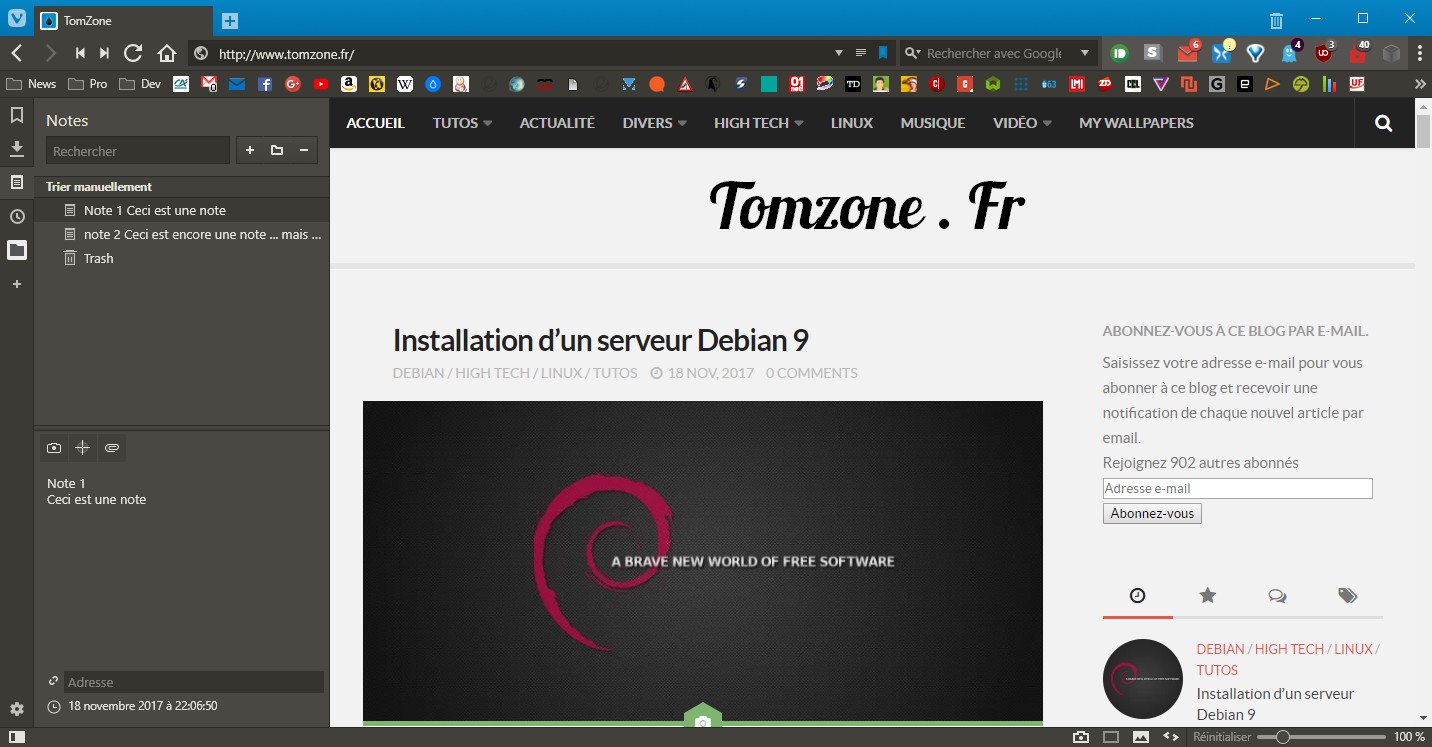The height and width of the screenshot is (747, 1432).
Task: Toggle image loading in status bar
Action: point(1141,737)
